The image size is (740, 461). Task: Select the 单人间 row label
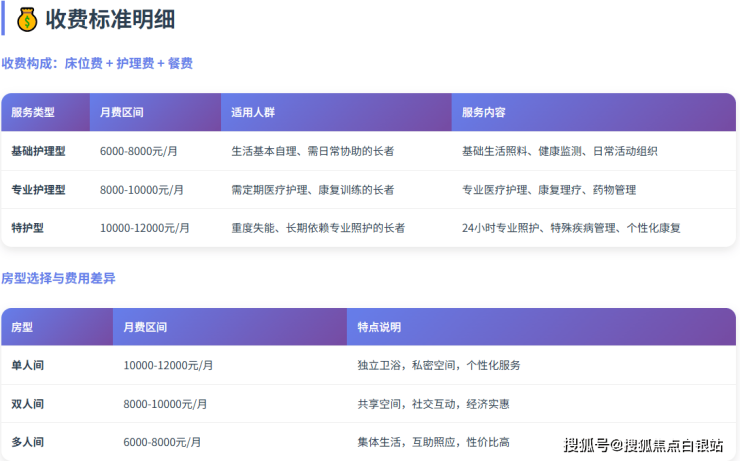pyautogui.click(x=27, y=365)
